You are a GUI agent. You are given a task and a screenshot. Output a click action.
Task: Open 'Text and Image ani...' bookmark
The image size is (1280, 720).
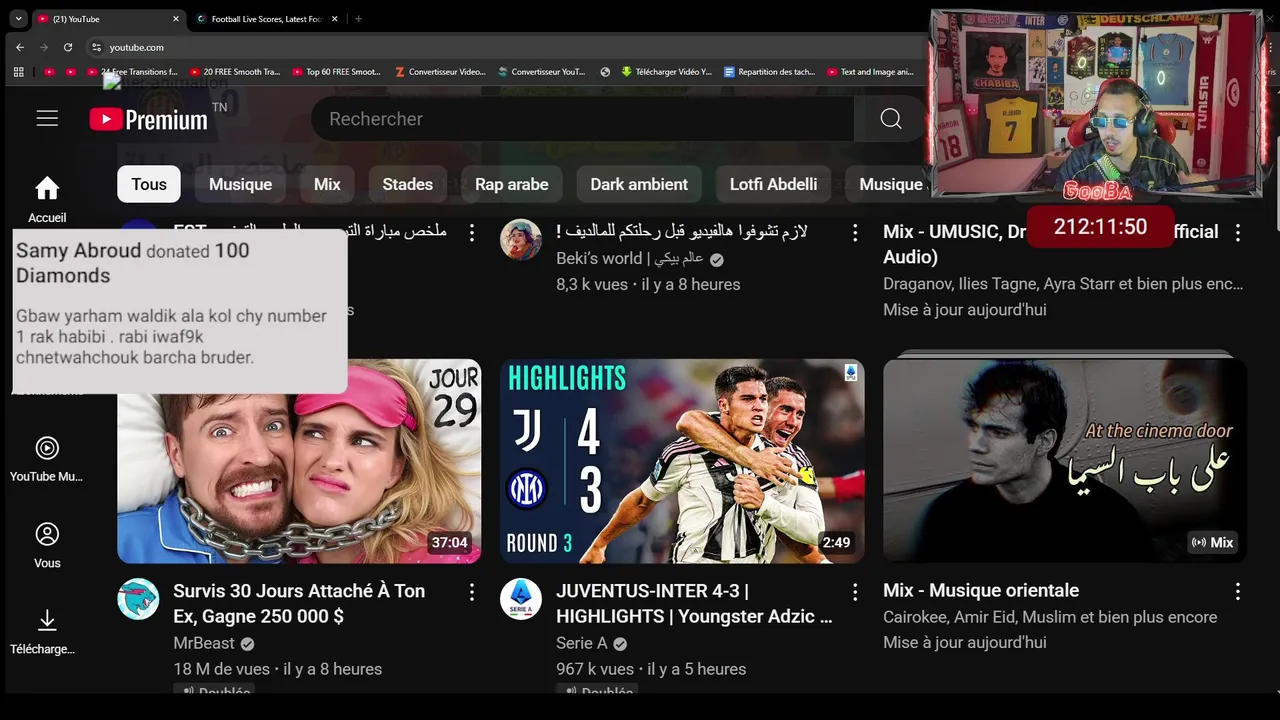coord(870,72)
